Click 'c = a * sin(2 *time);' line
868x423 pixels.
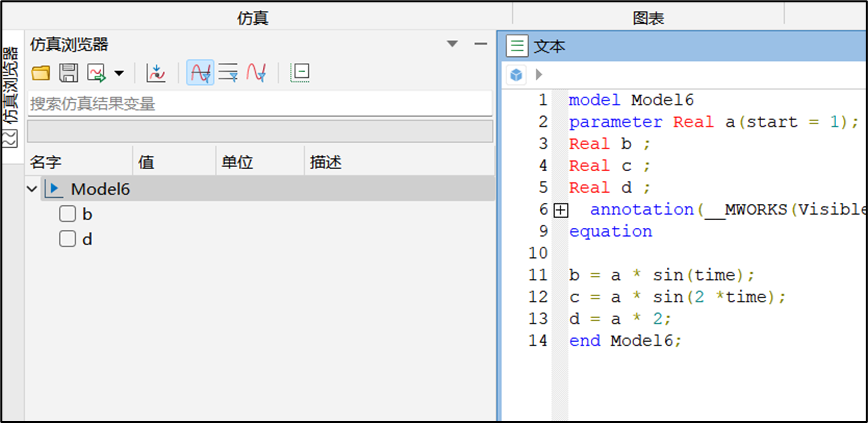tap(678, 297)
